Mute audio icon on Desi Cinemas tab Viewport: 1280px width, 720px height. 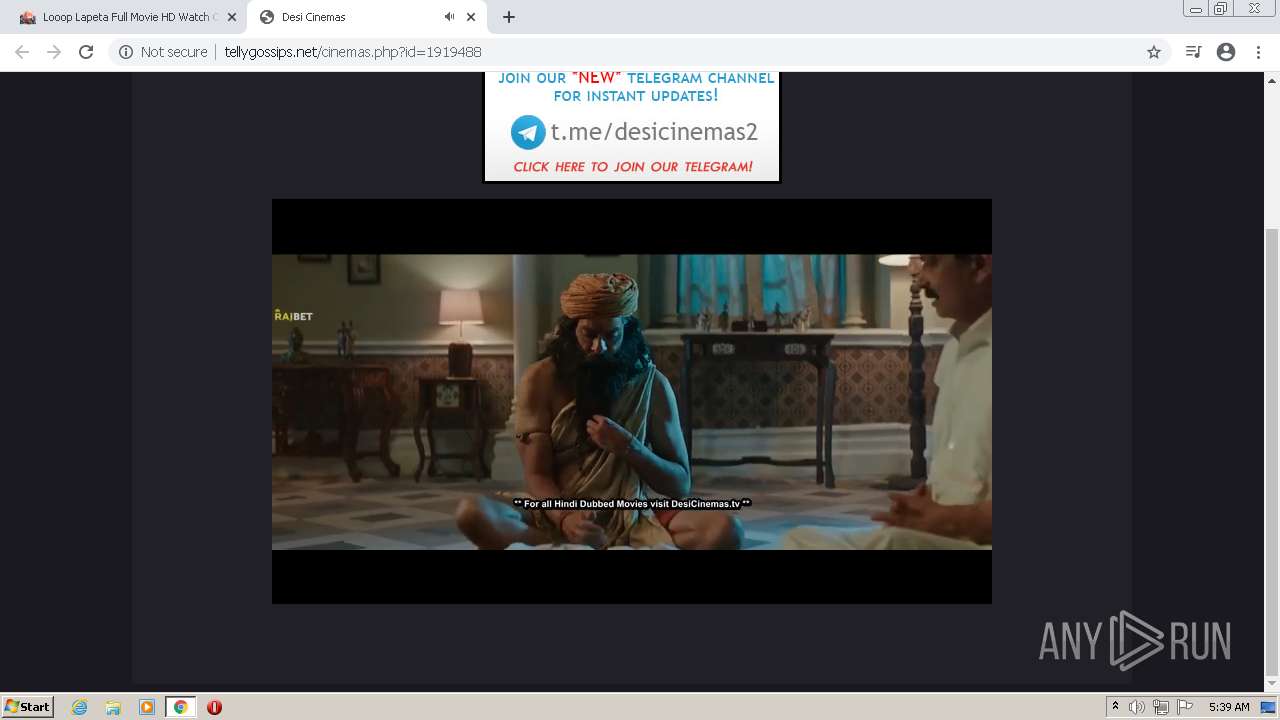(449, 17)
